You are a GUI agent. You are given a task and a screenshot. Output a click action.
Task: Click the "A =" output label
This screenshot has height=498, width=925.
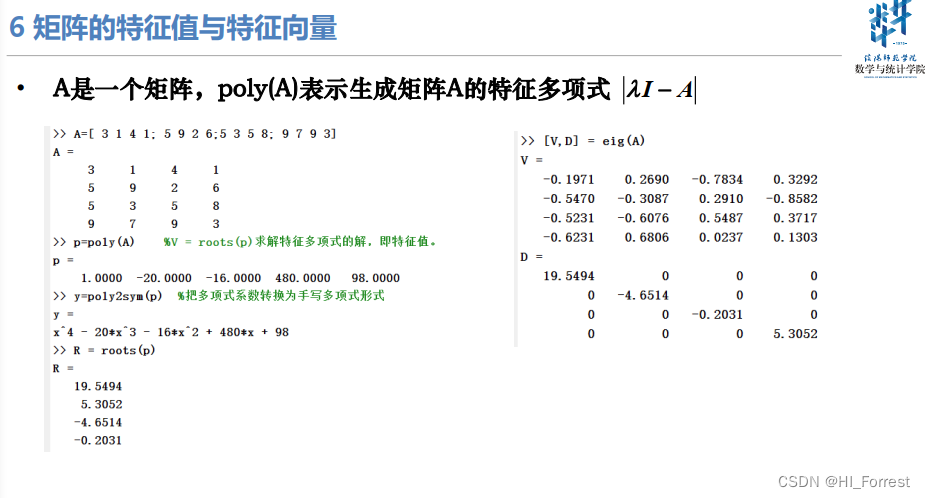pos(63,152)
